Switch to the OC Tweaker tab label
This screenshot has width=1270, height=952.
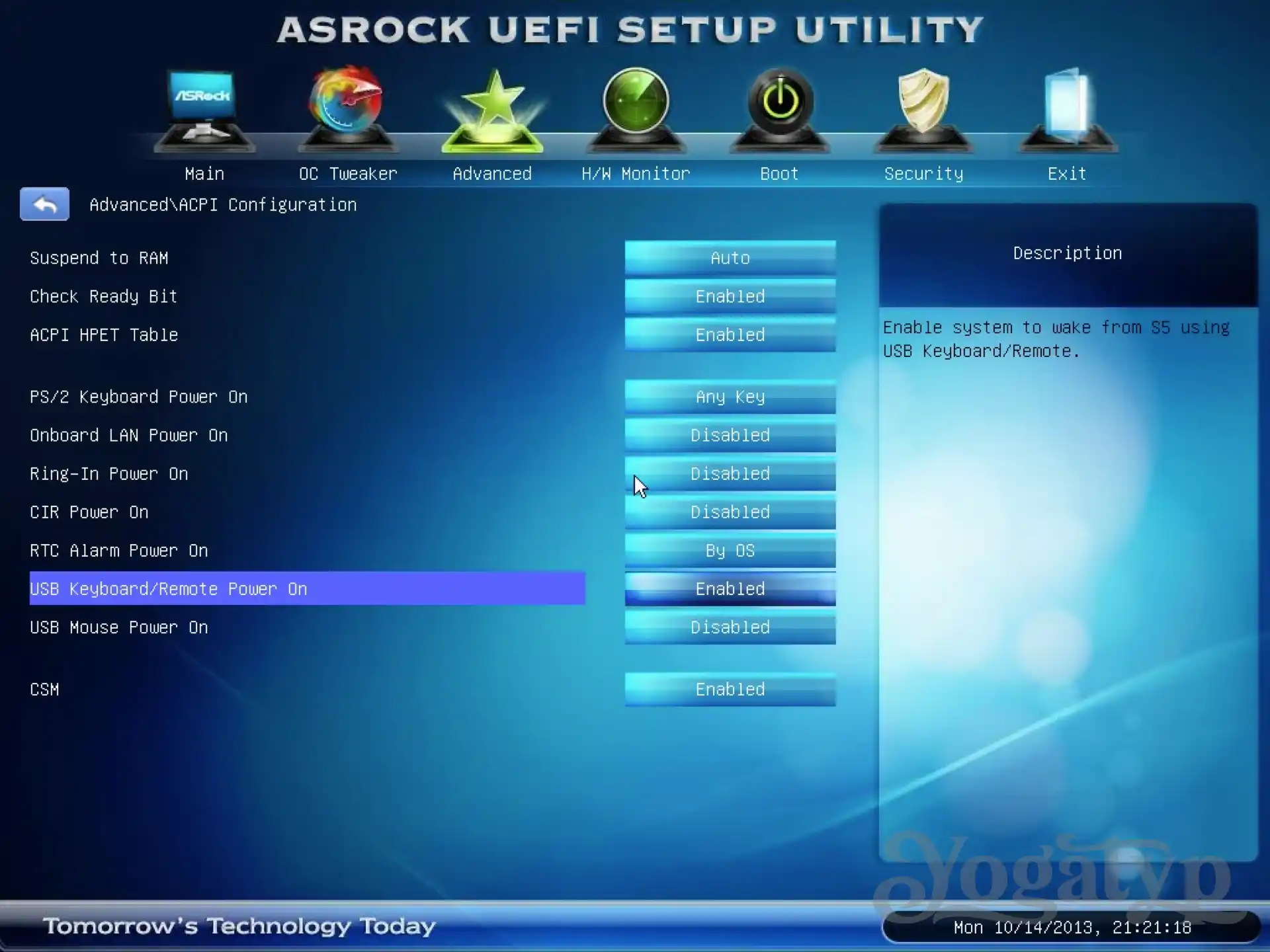[x=348, y=174]
